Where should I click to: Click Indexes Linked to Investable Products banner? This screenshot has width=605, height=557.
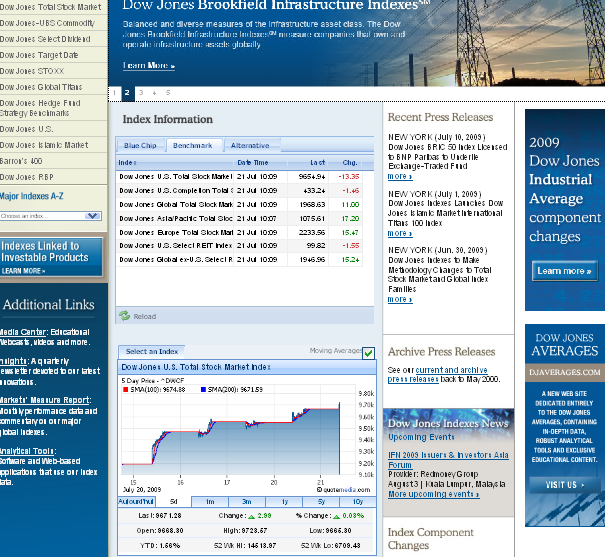[51, 257]
